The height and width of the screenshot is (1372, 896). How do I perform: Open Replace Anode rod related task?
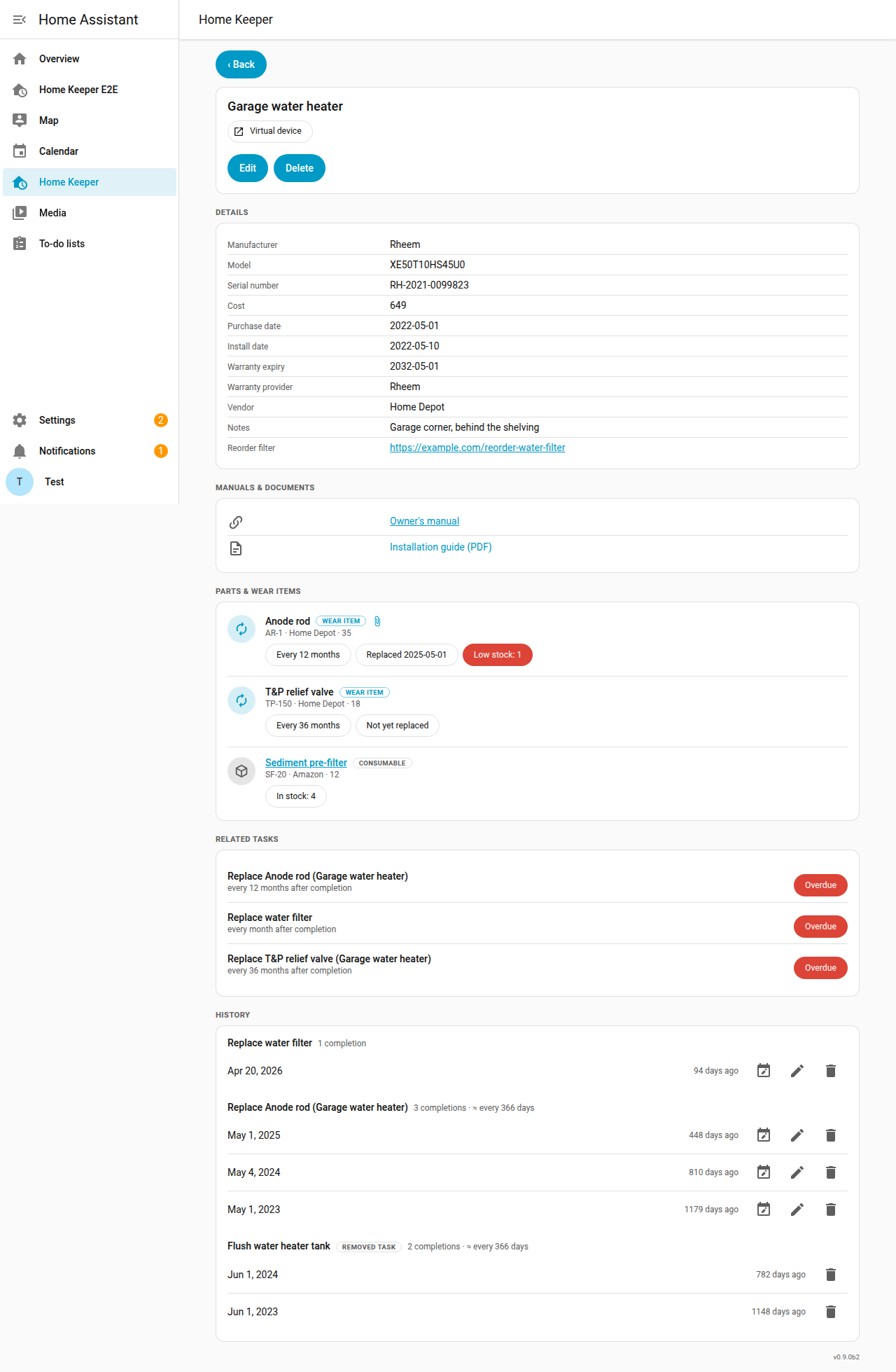click(538, 882)
